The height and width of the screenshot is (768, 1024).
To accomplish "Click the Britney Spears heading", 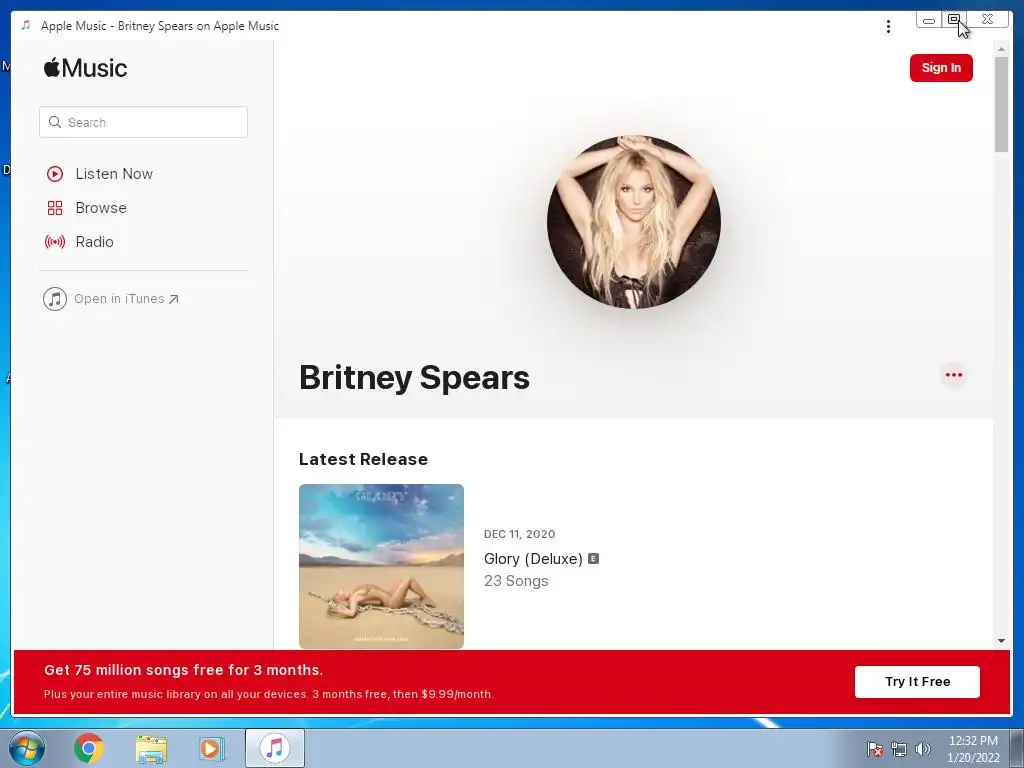I will (414, 377).
